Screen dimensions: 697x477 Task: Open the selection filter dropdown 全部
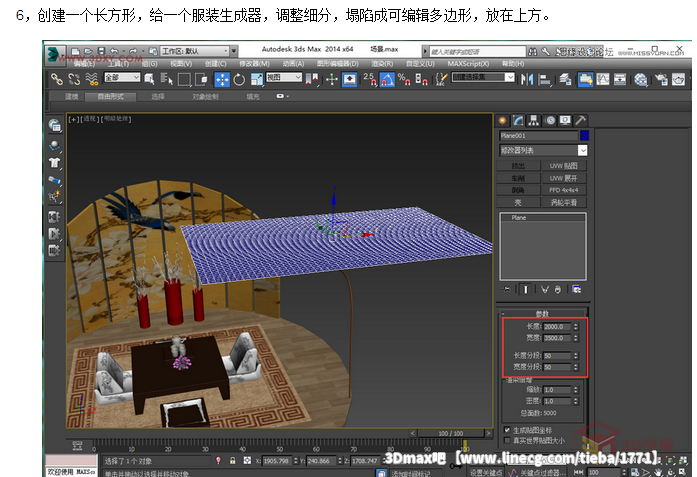point(122,77)
